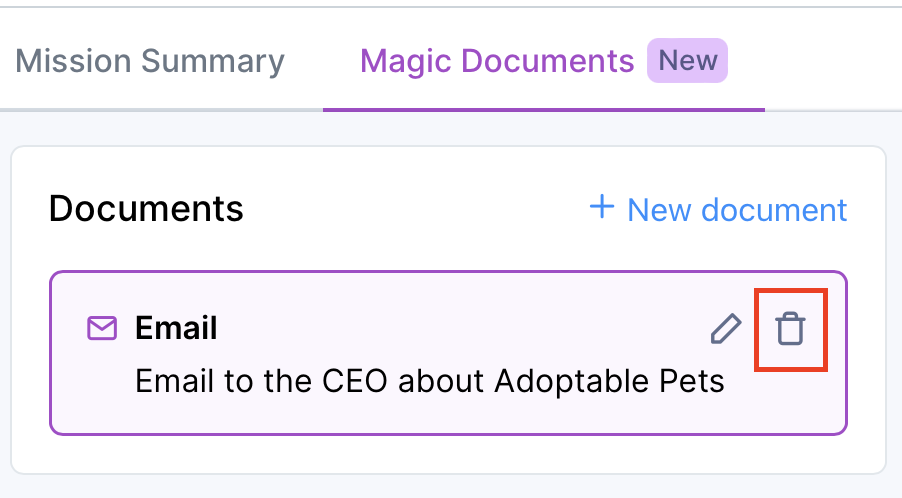Delete the Email document with trash icon
Image resolution: width=902 pixels, height=498 pixels.
tap(790, 328)
